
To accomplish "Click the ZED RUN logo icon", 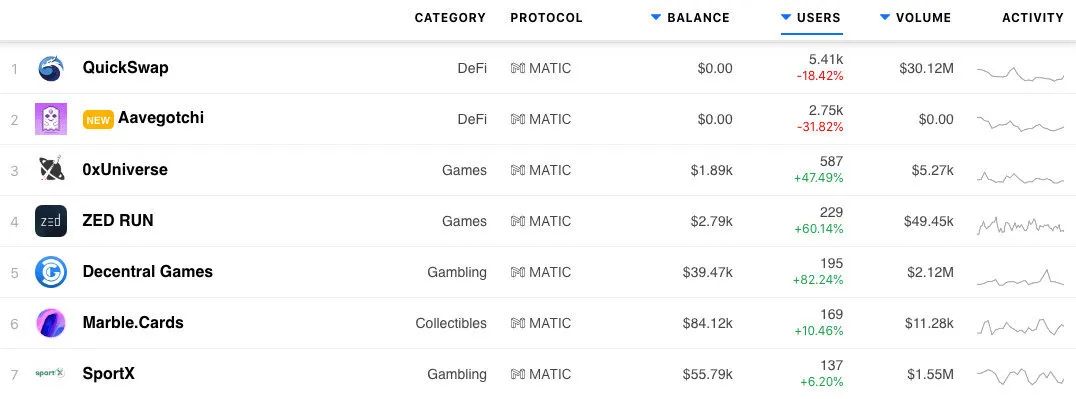I will click(51, 221).
